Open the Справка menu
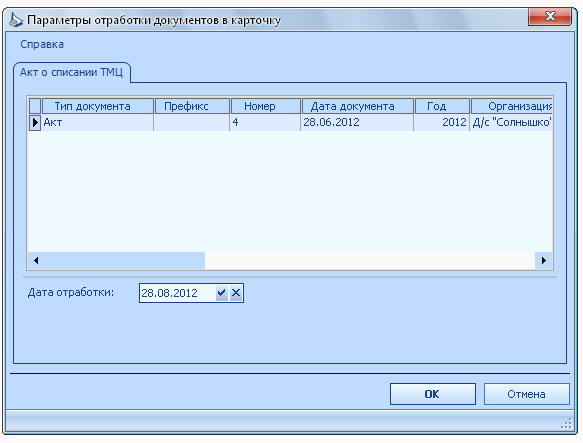Image resolution: width=583 pixels, height=443 pixels. (42, 44)
